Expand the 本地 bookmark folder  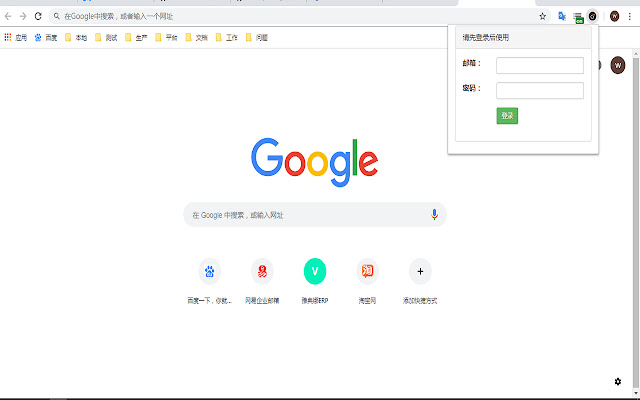coord(76,38)
